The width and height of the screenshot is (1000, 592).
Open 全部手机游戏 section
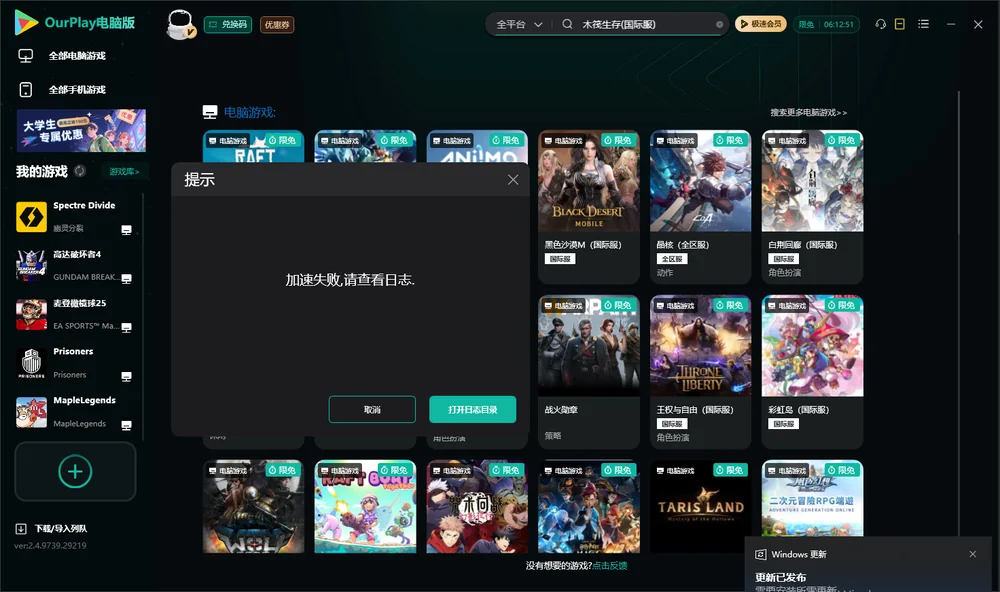click(x=77, y=89)
